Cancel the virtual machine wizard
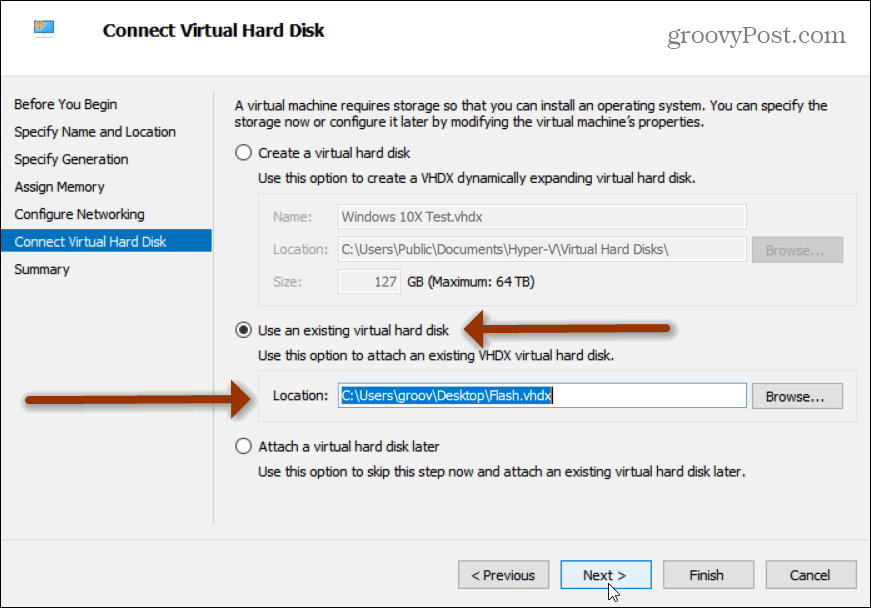The image size is (871, 615). [x=810, y=574]
